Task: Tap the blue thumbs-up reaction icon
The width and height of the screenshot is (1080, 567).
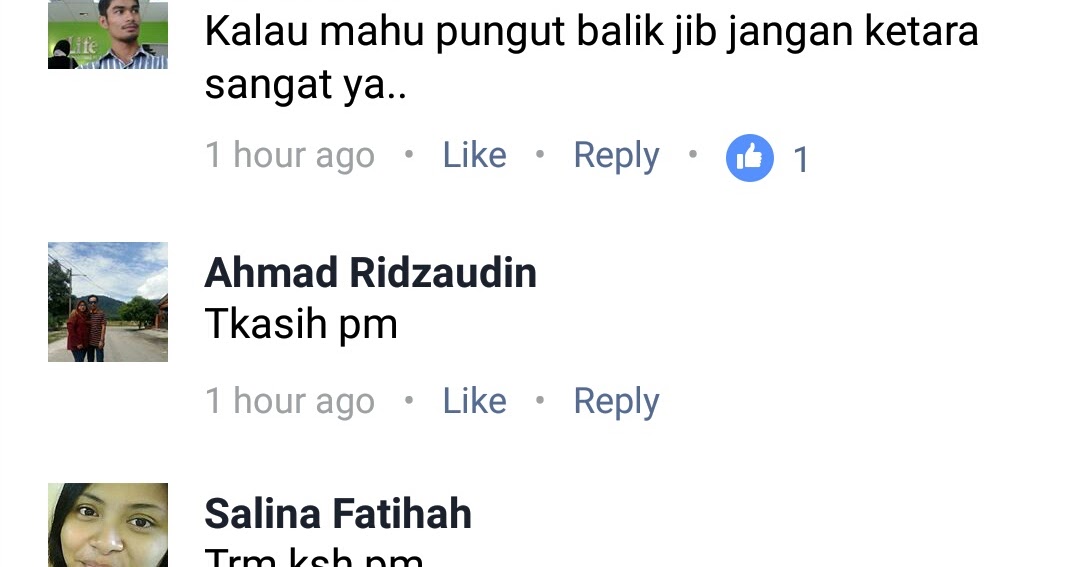Action: click(x=749, y=158)
